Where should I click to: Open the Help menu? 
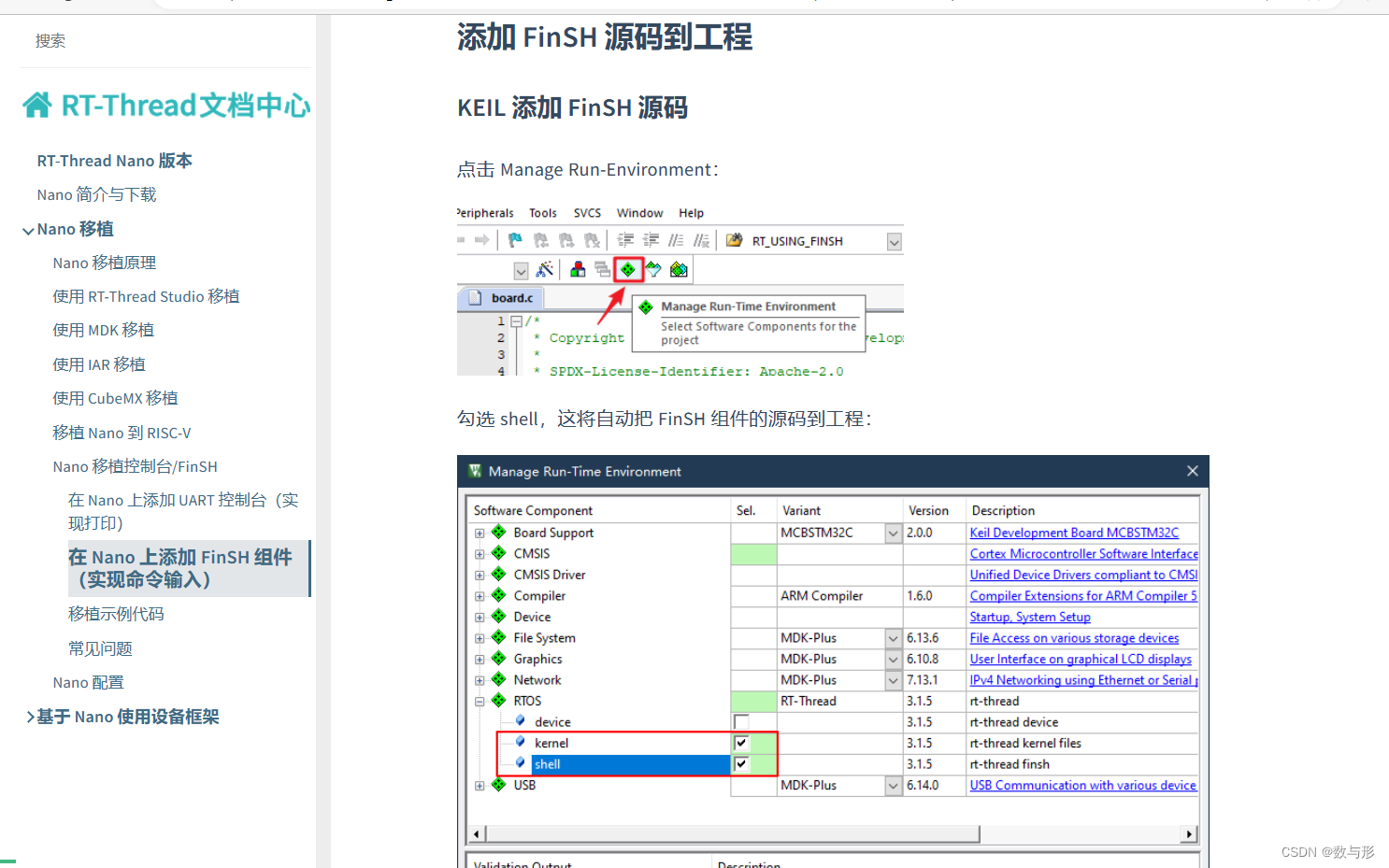tap(691, 213)
